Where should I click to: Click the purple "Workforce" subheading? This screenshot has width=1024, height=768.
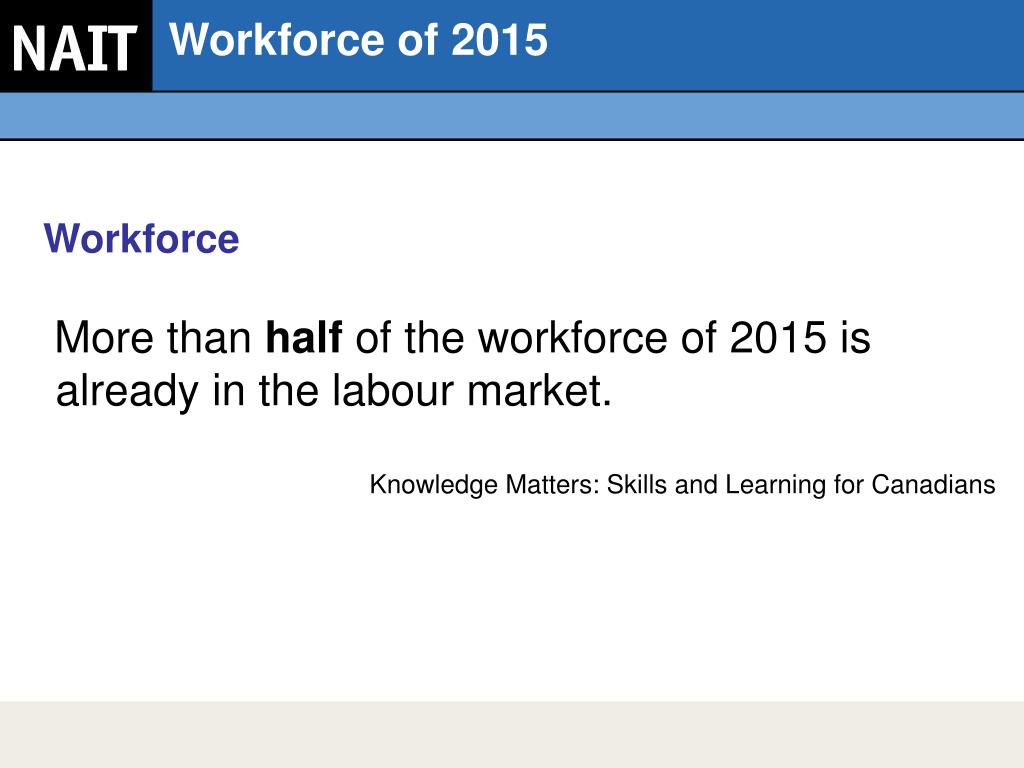142,238
